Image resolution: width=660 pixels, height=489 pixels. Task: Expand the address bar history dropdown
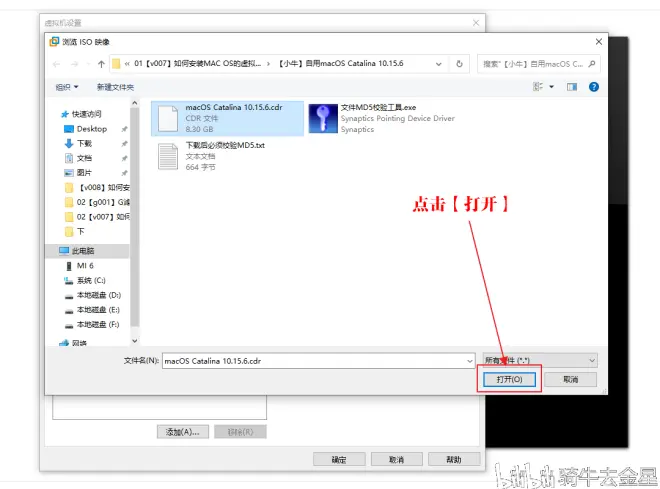(x=439, y=64)
